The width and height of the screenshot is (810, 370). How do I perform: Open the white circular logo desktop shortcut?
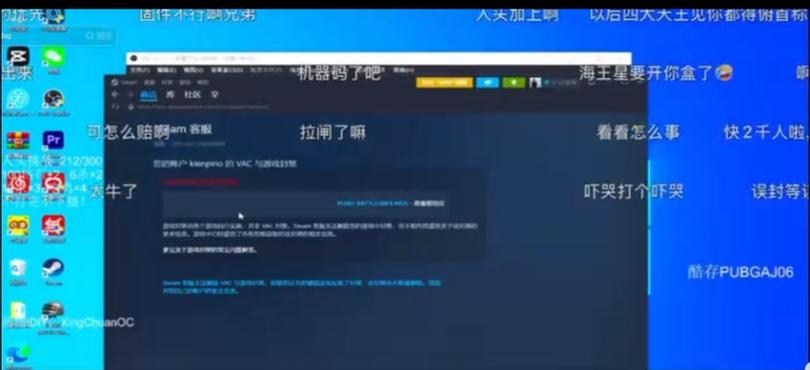pyautogui.click(x=18, y=99)
